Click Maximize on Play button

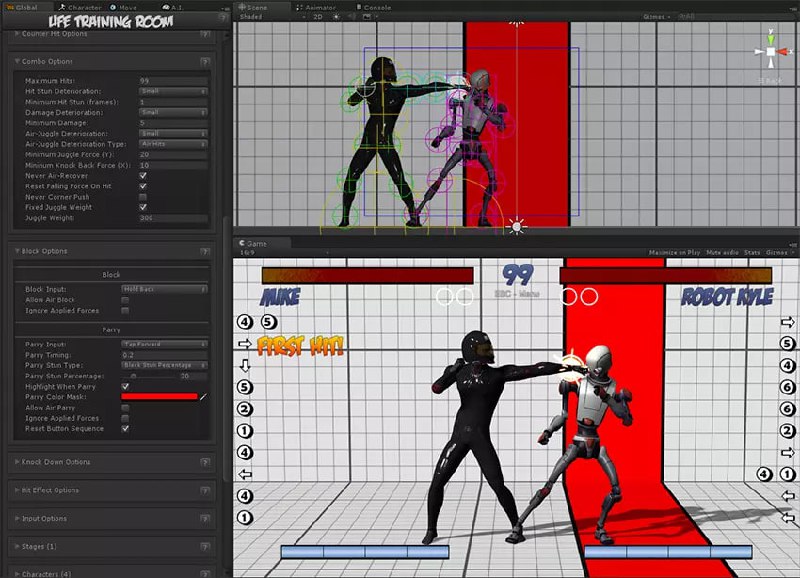pos(673,253)
